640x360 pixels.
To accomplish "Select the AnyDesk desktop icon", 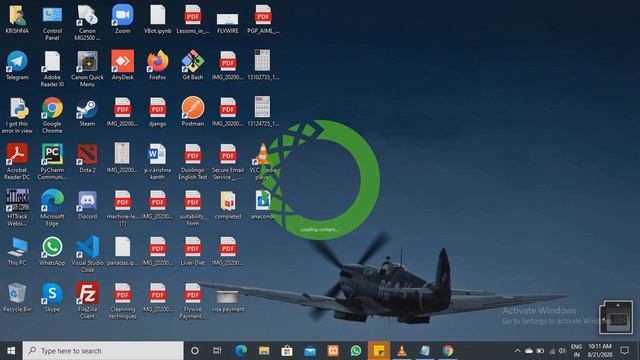I will click(122, 65).
